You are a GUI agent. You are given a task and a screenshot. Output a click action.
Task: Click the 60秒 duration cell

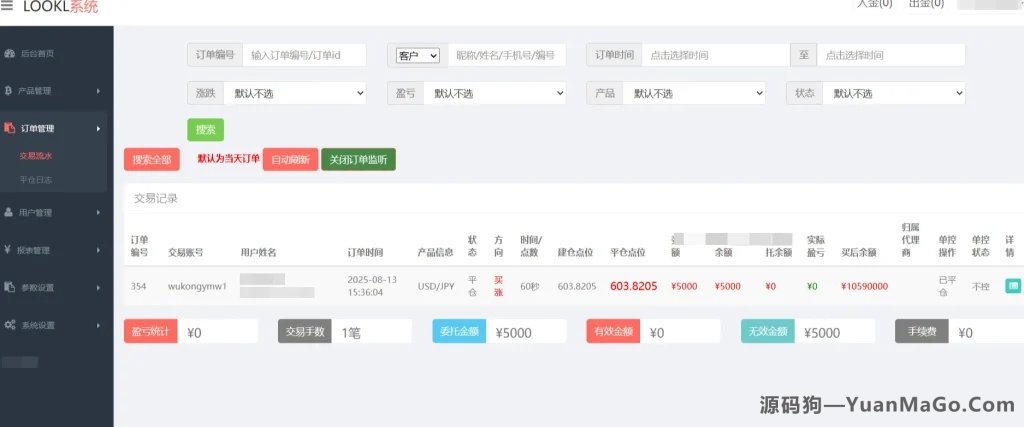pyautogui.click(x=530, y=286)
